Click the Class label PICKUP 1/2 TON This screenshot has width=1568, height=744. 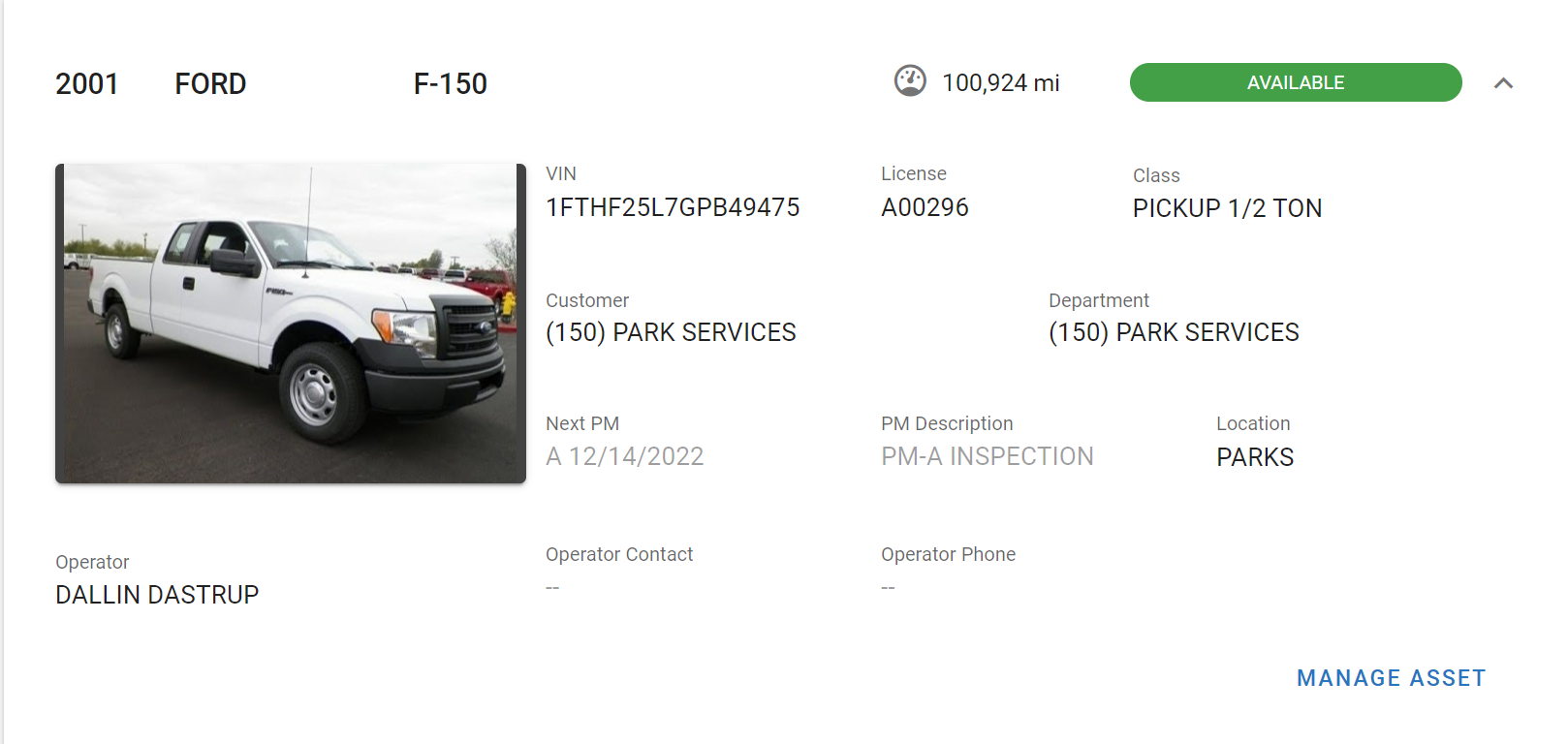(x=1226, y=207)
